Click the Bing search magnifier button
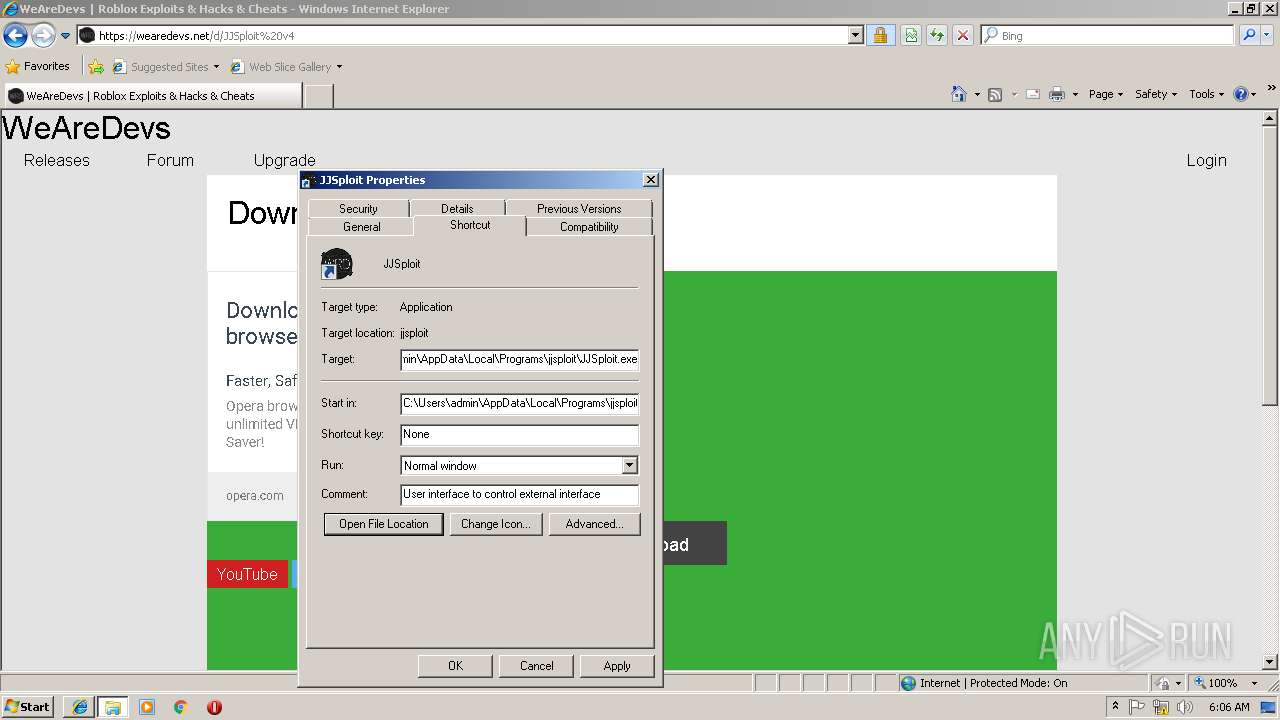This screenshot has width=1280, height=720. (1249, 35)
